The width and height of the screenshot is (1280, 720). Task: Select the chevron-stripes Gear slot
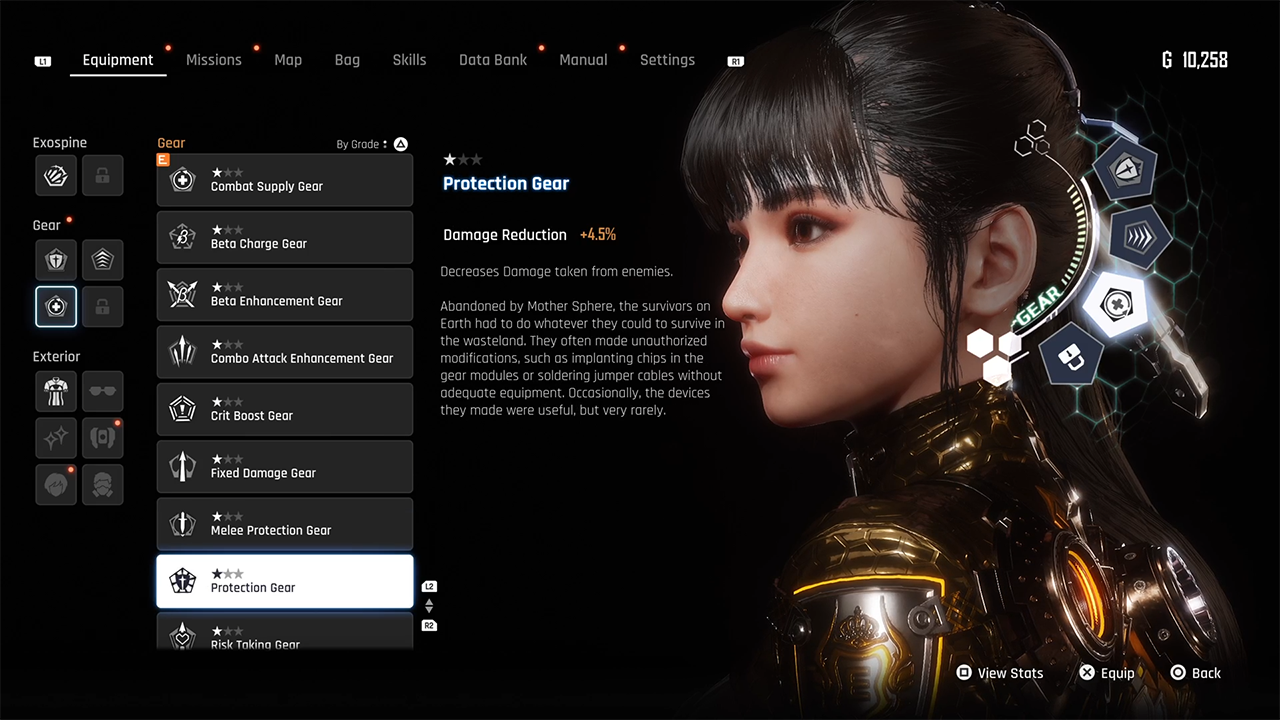point(103,260)
